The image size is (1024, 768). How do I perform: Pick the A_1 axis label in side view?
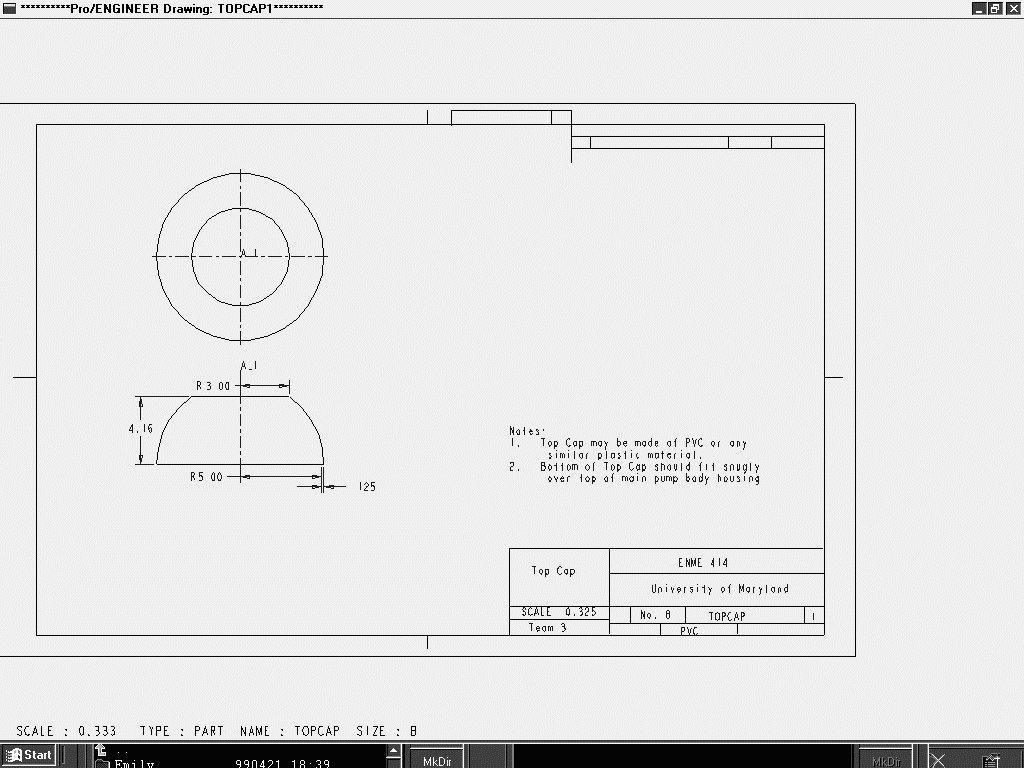click(249, 365)
